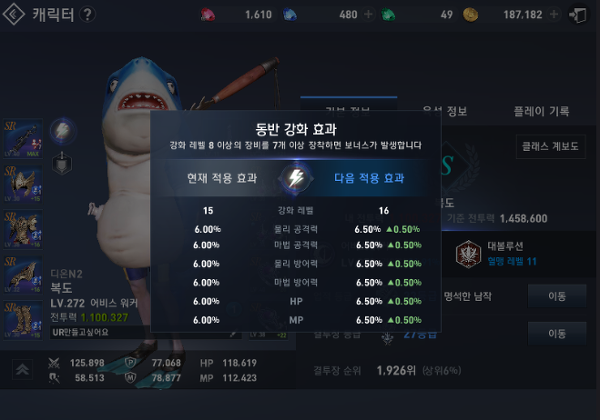Expand stats with the double chevron

[x=22, y=369]
